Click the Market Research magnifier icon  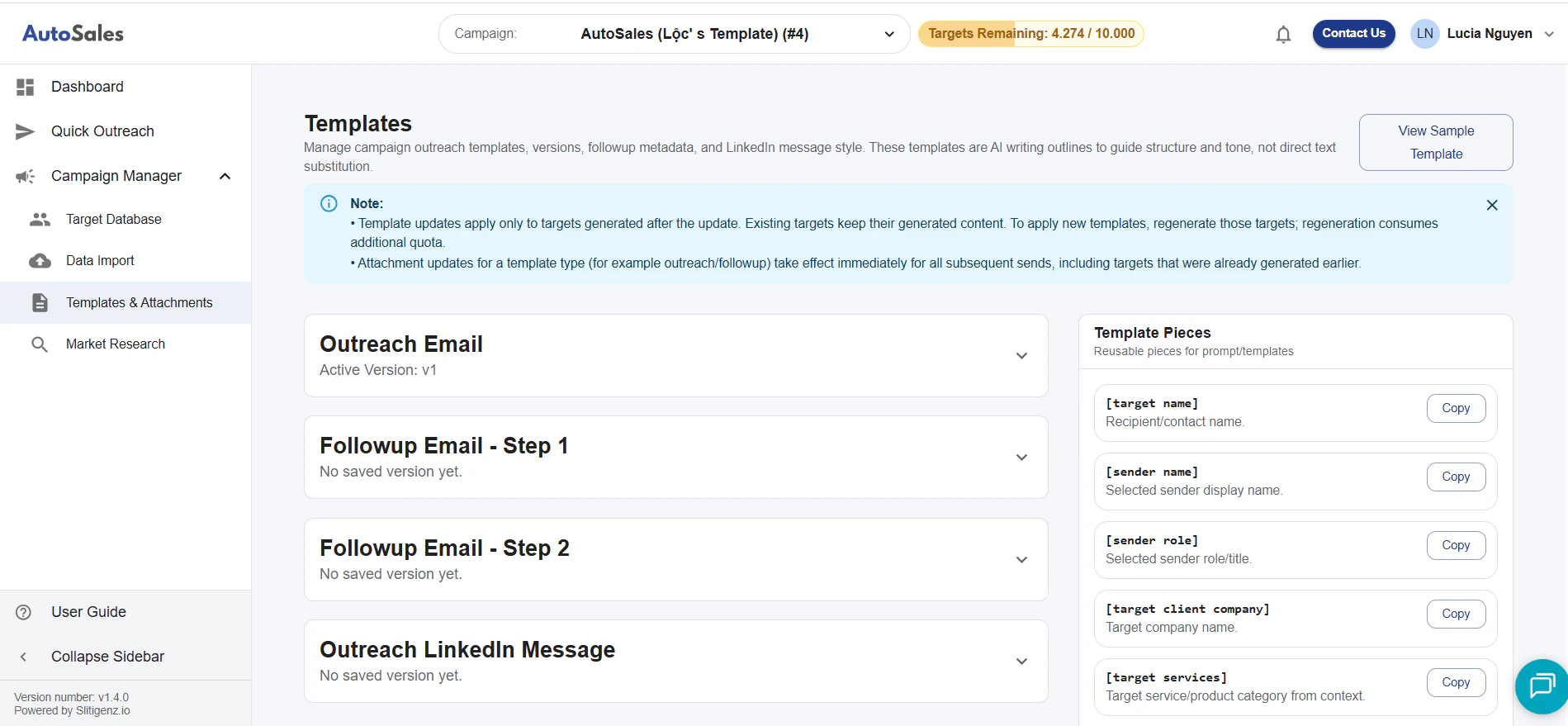tap(40, 344)
